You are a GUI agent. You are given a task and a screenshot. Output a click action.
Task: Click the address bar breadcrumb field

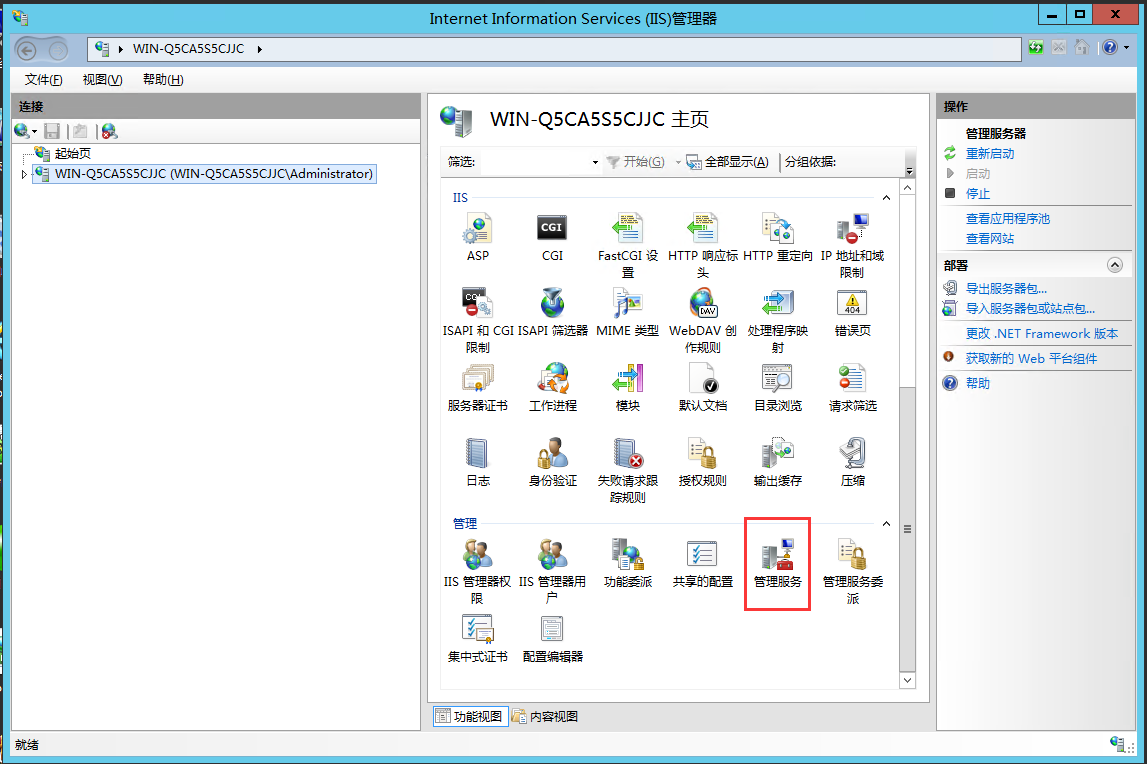tap(554, 49)
